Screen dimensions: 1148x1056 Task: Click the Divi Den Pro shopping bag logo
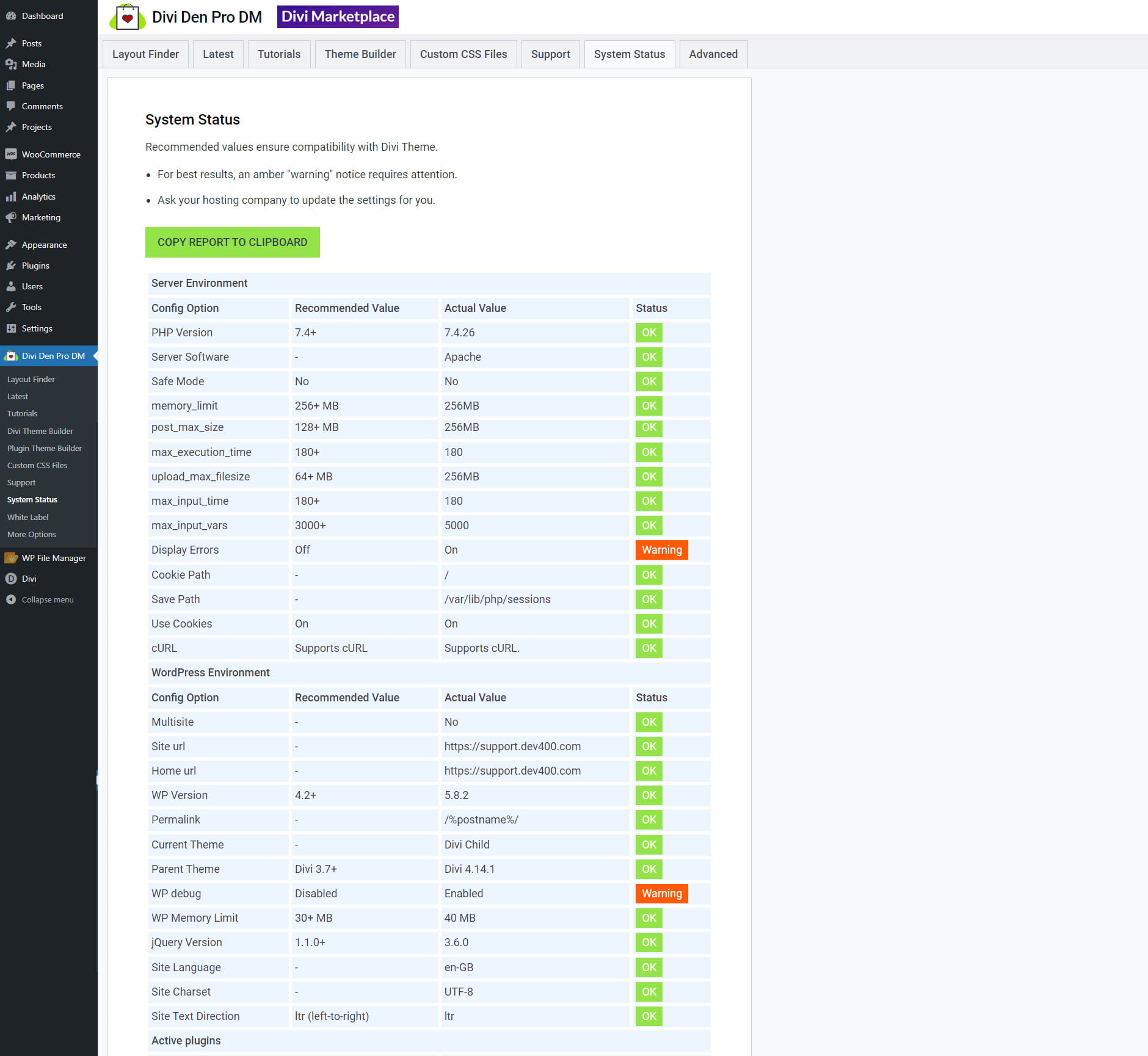(127, 17)
